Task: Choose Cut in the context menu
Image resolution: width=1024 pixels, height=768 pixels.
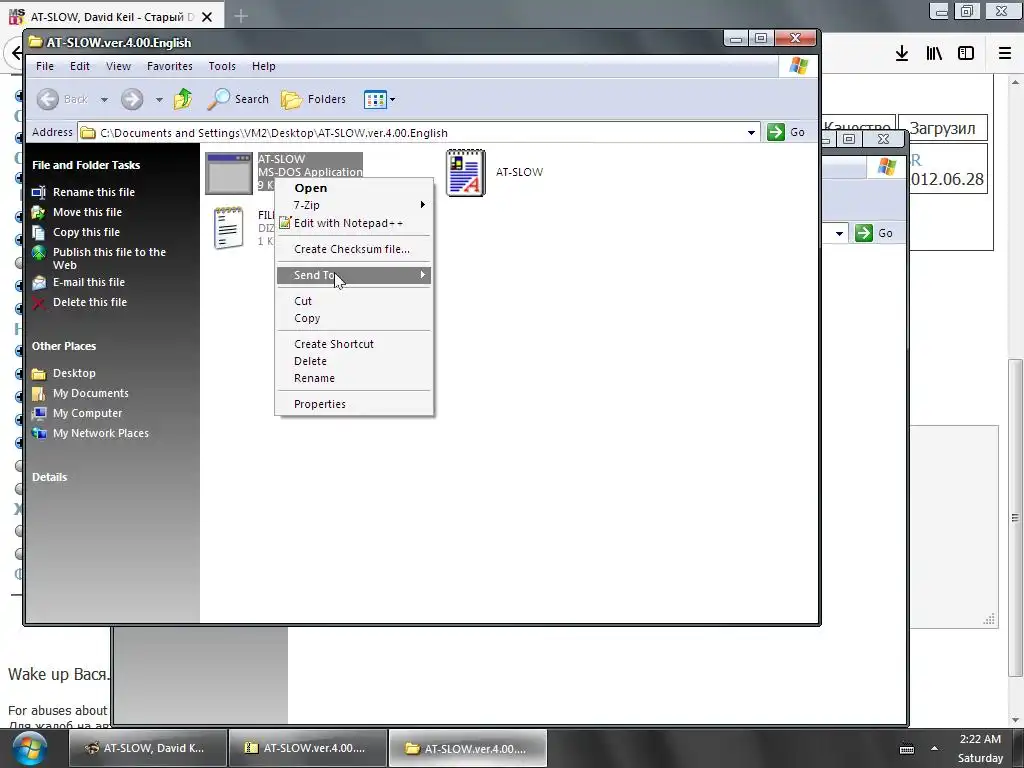Action: point(353,301)
